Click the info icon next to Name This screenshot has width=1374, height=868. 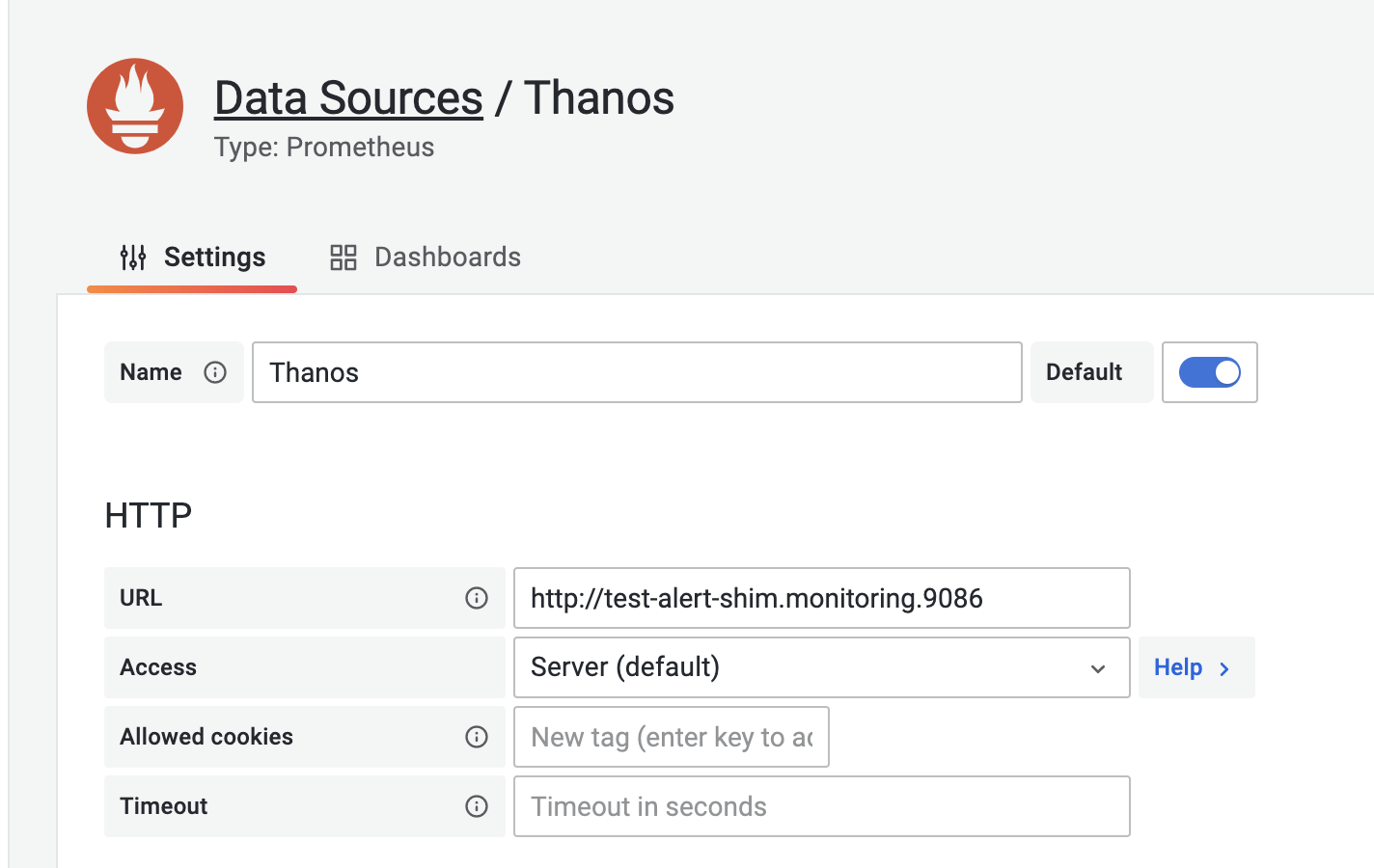click(x=215, y=372)
